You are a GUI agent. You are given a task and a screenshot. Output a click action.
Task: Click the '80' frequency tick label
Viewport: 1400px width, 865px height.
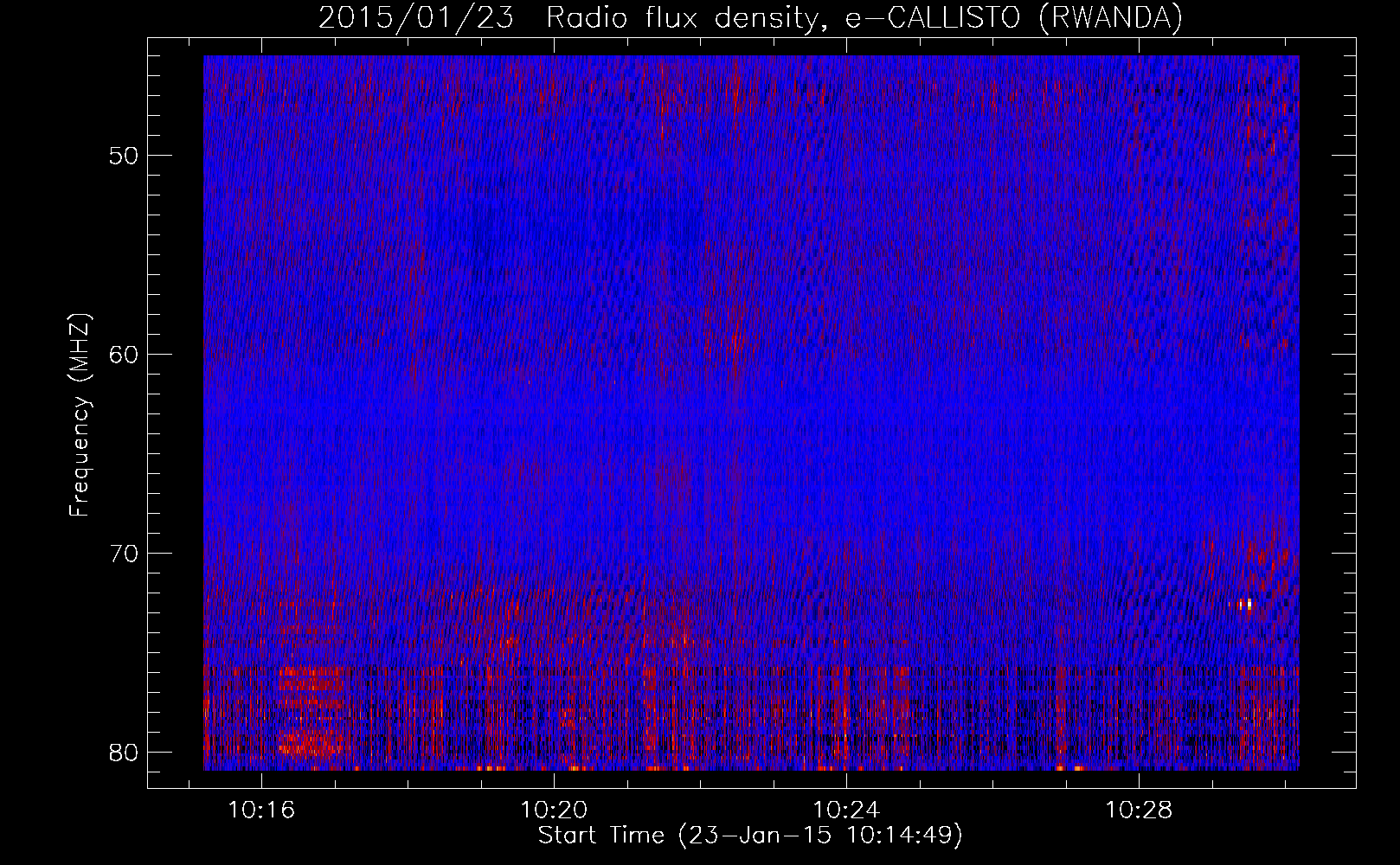coord(125,753)
